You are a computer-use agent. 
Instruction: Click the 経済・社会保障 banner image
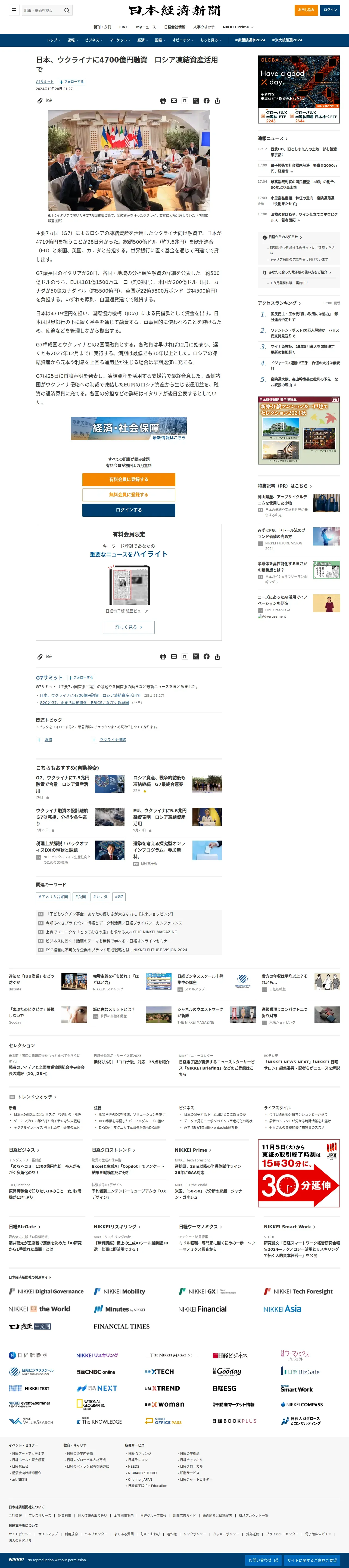tap(129, 429)
